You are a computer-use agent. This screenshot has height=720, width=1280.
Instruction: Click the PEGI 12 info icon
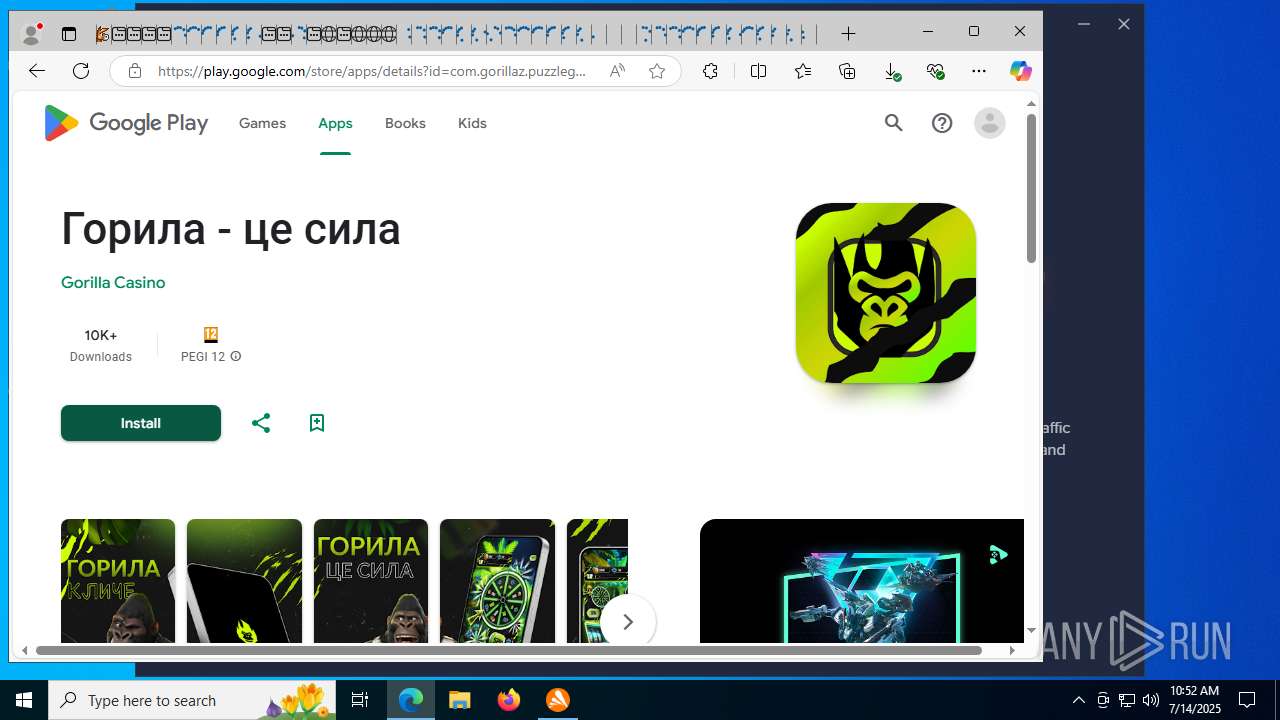(x=236, y=356)
